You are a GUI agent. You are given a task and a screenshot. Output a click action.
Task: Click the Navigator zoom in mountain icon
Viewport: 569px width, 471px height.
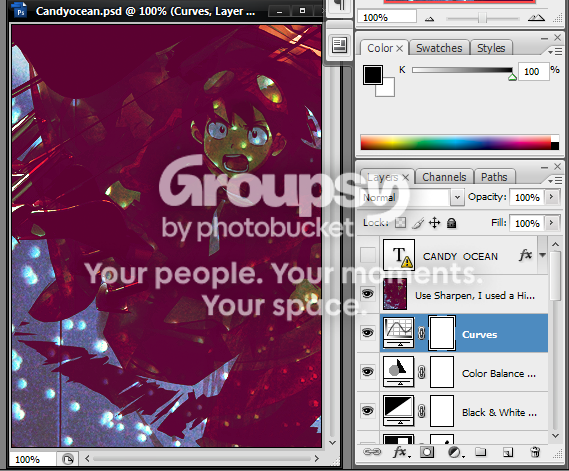click(x=536, y=17)
